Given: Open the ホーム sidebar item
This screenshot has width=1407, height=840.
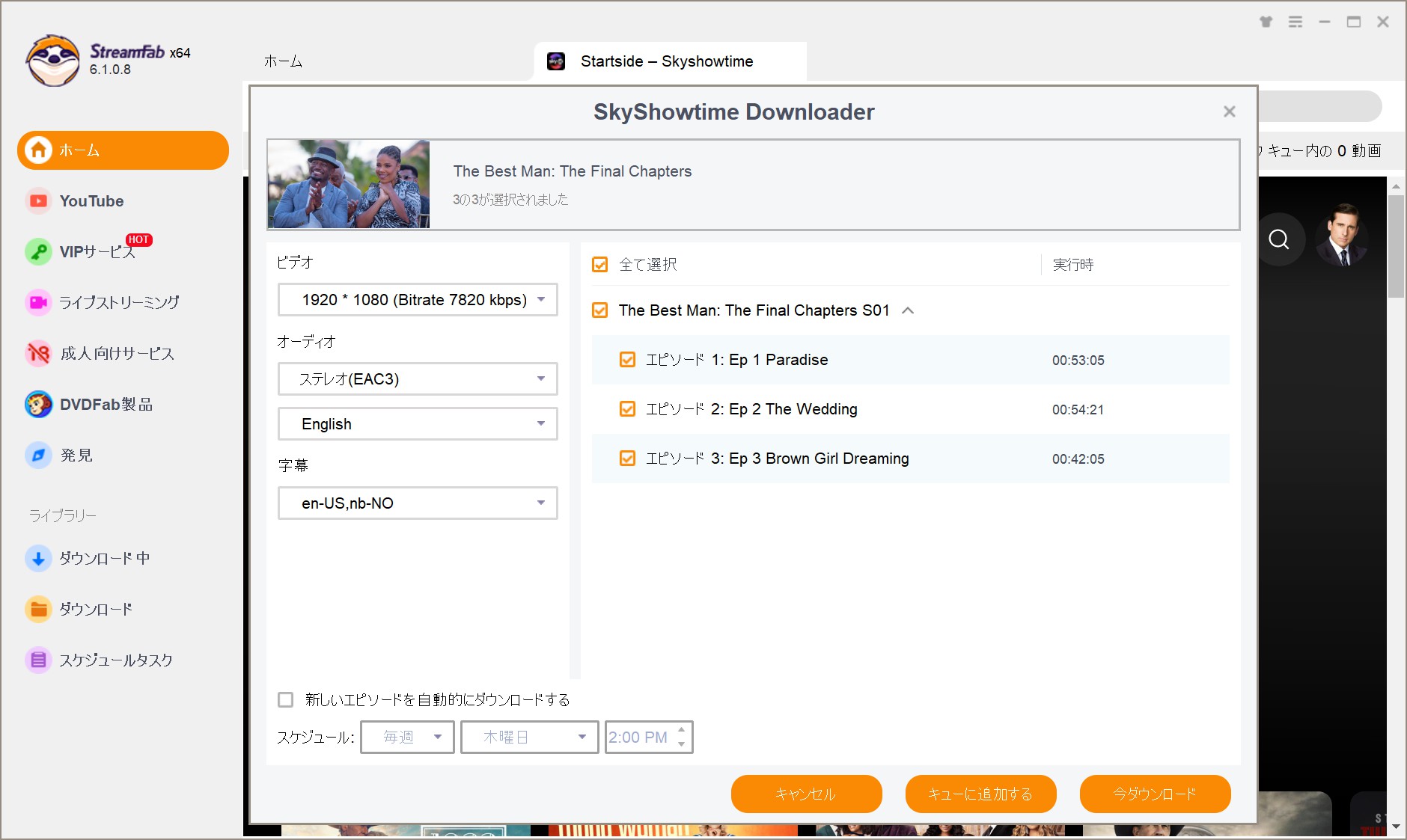Looking at the screenshot, I should tap(123, 150).
